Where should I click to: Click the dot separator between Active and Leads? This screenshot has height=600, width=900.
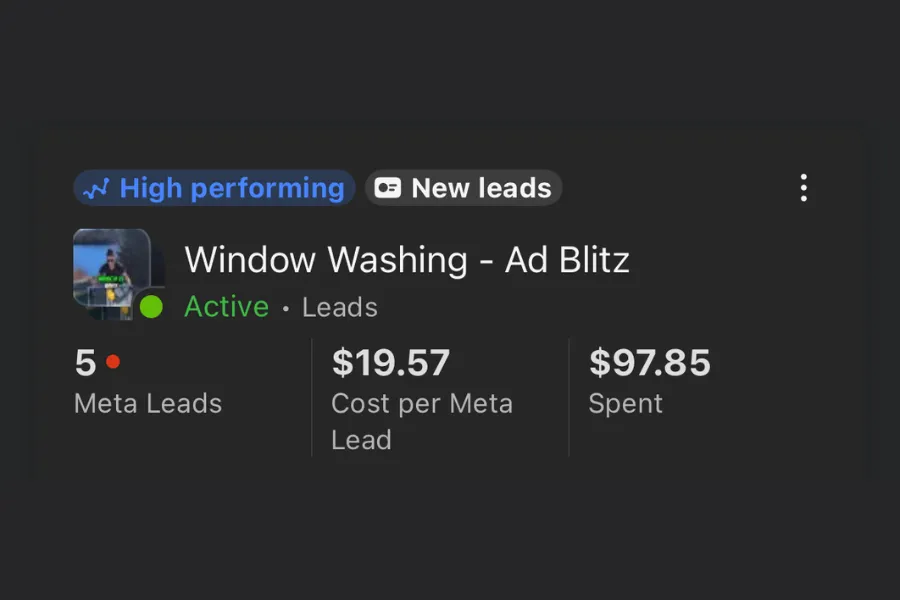(x=286, y=308)
